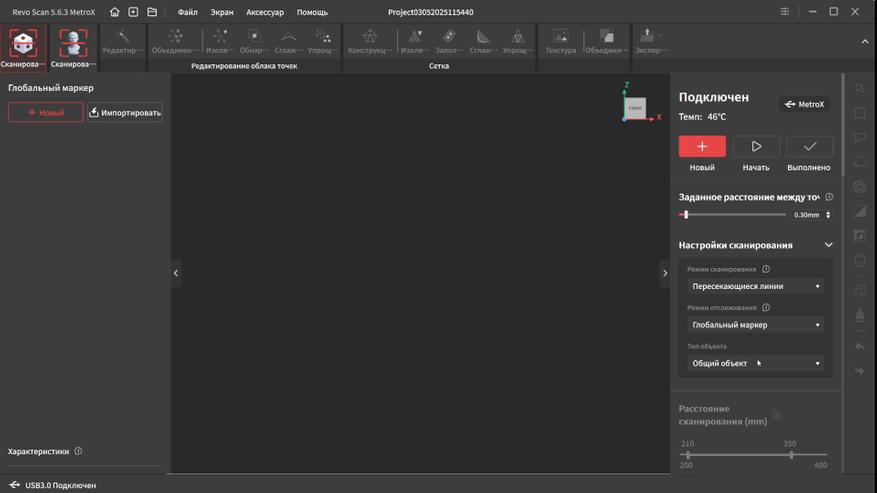Open the arrow next to the Экспор… tool
The image size is (877, 493).
[661, 36]
